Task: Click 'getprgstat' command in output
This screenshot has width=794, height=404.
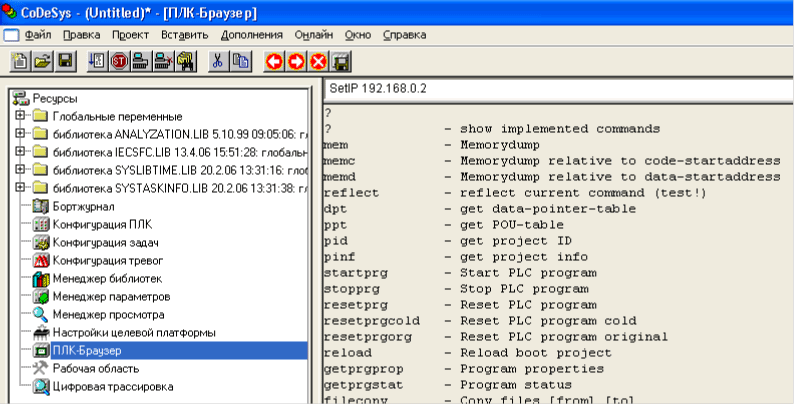Action: coord(364,385)
